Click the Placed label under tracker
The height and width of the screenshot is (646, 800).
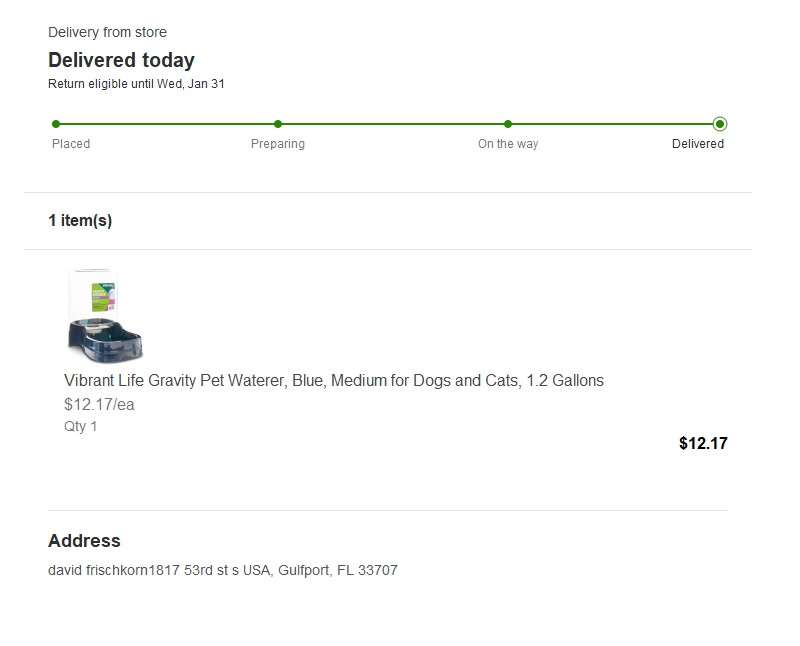[71, 144]
